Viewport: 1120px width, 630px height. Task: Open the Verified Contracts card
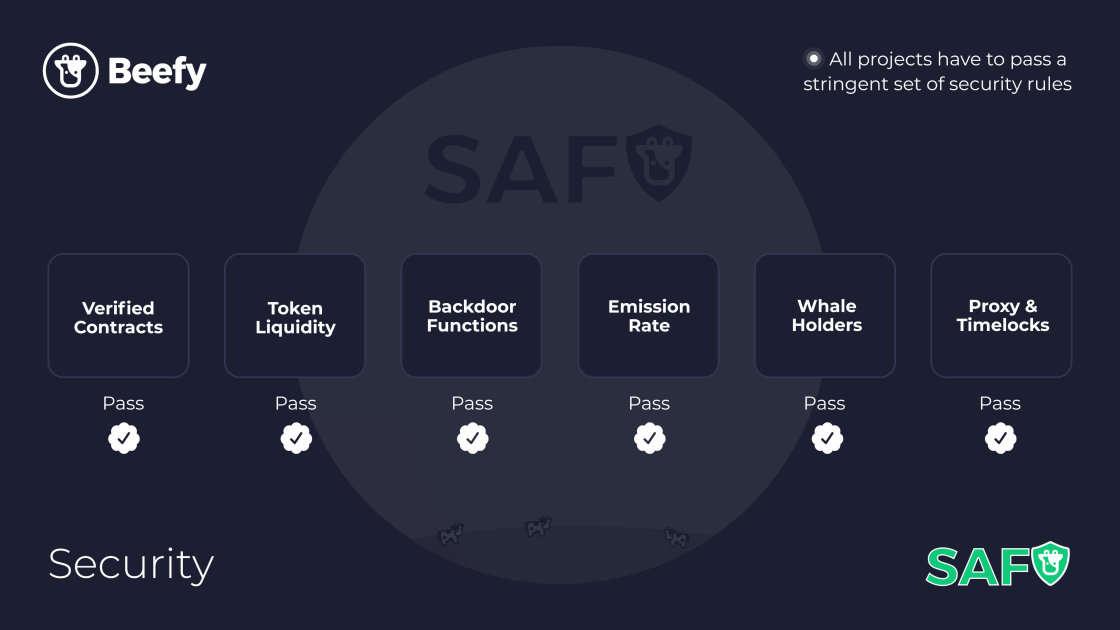(x=119, y=315)
